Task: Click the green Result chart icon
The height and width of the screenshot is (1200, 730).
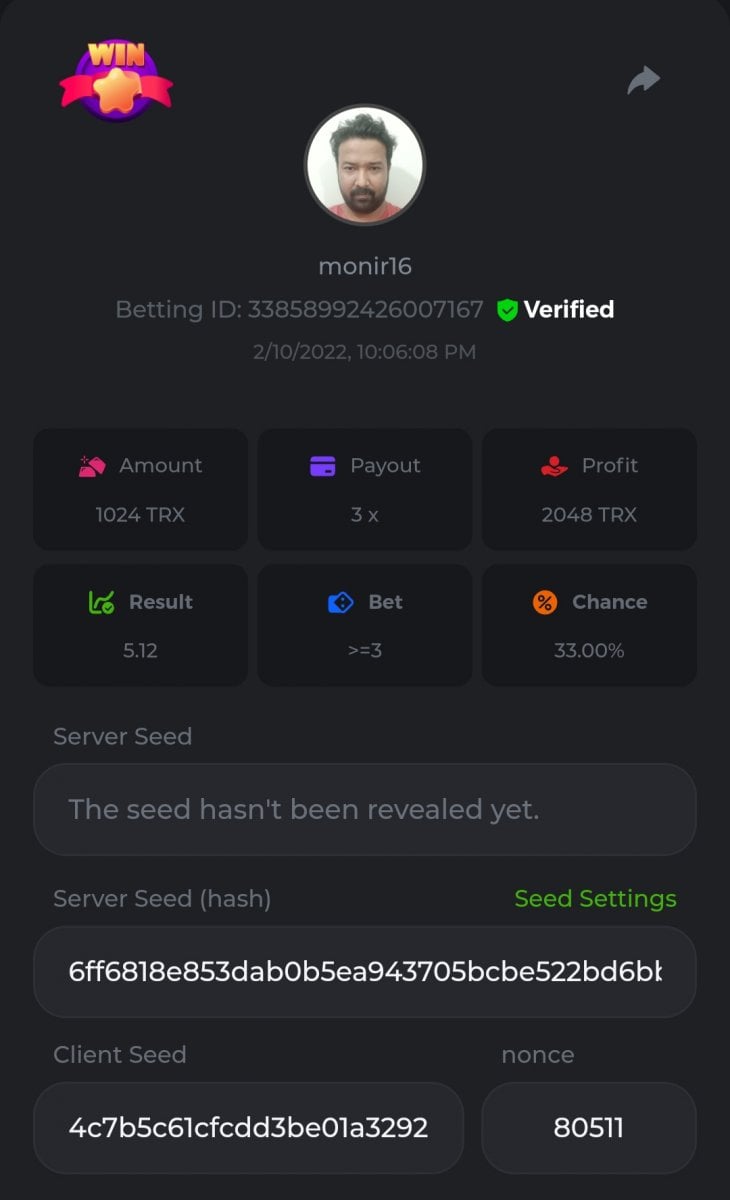Action: coord(101,602)
